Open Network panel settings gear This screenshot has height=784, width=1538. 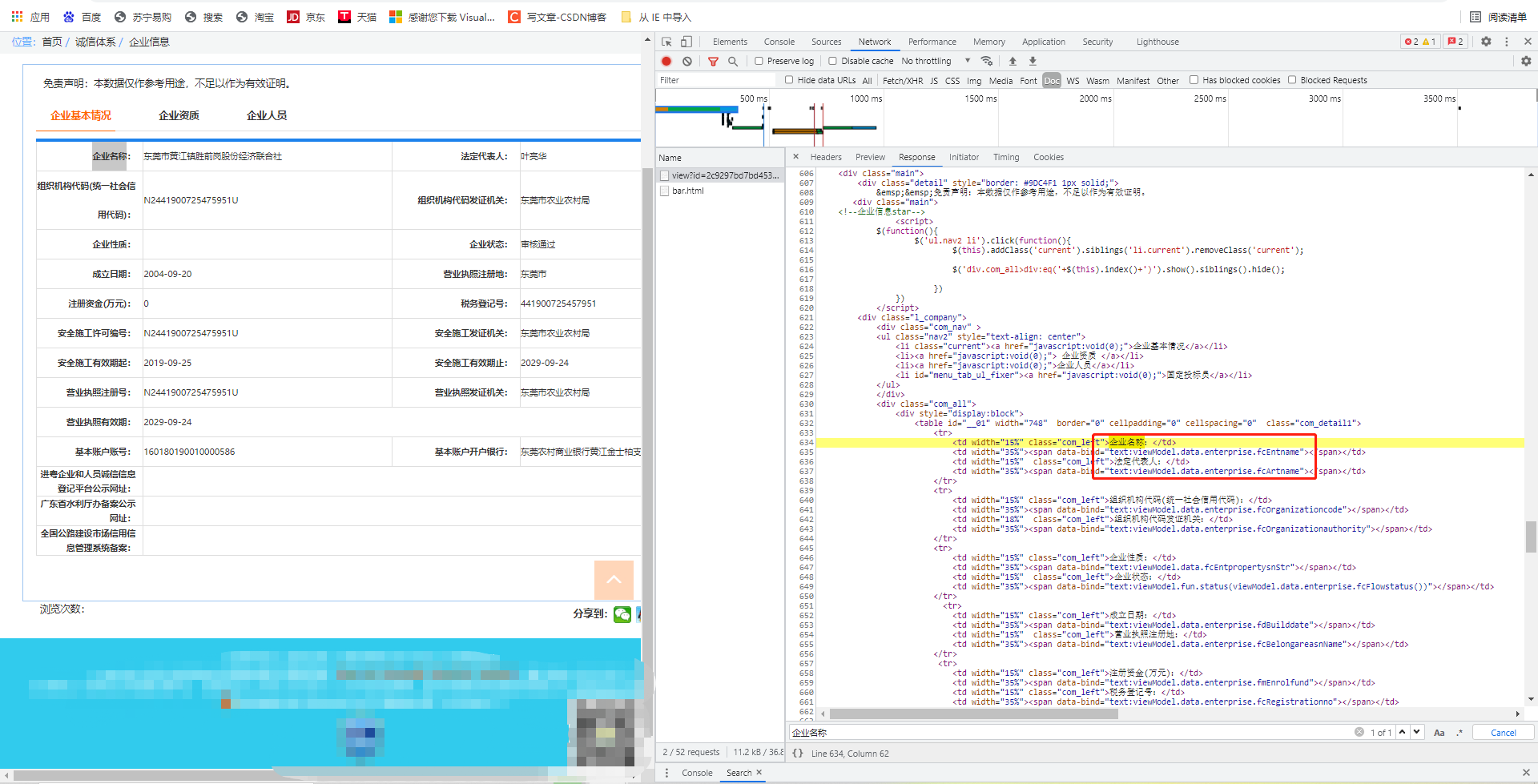pos(1526,61)
